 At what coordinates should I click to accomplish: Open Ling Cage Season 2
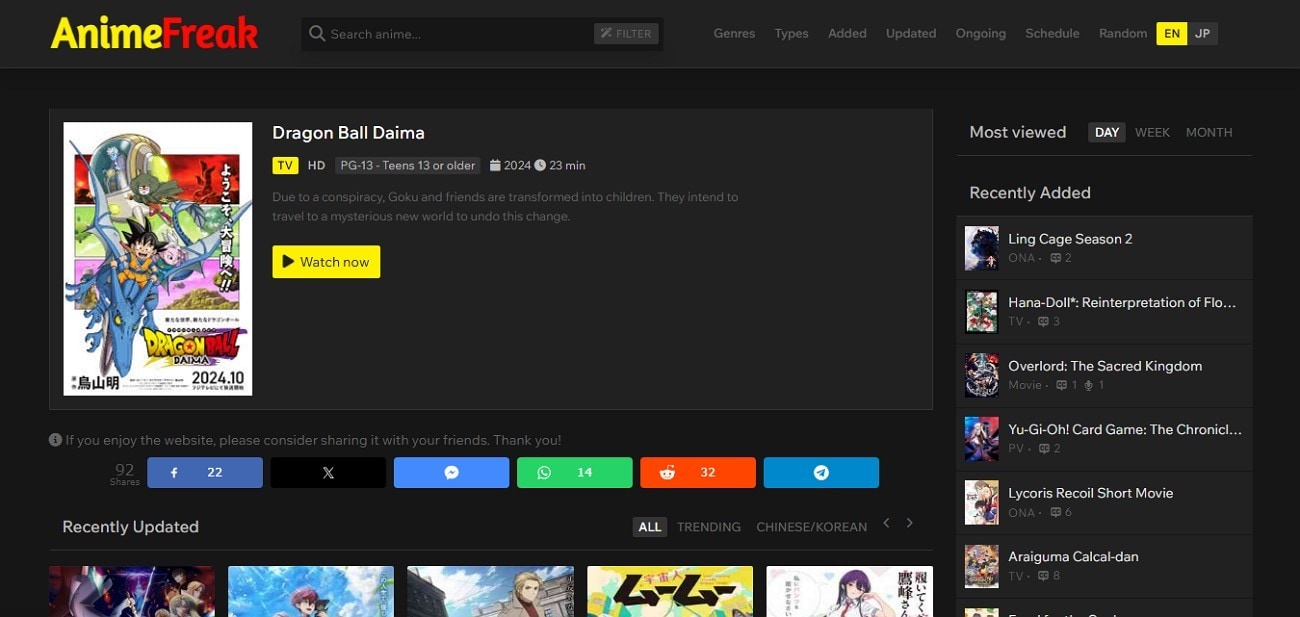click(1070, 239)
